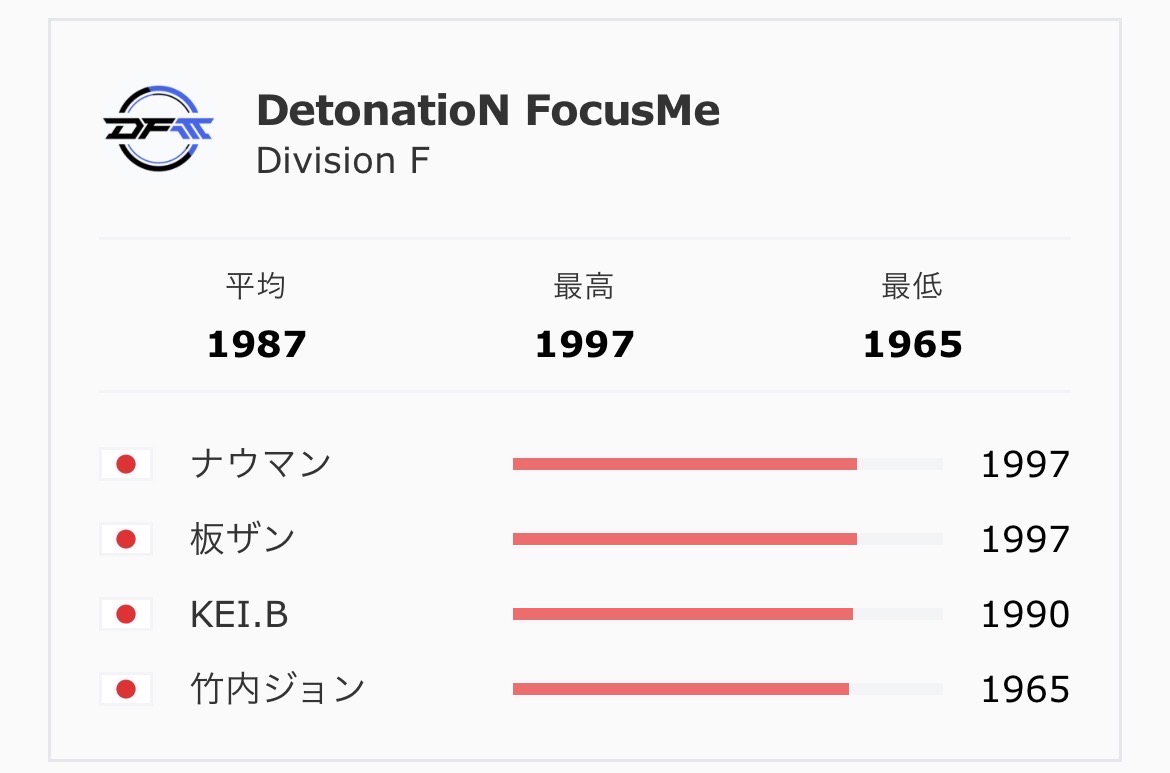Click the rating bar for KEI.B
Viewport: 1170px width, 773px height.
(728, 614)
